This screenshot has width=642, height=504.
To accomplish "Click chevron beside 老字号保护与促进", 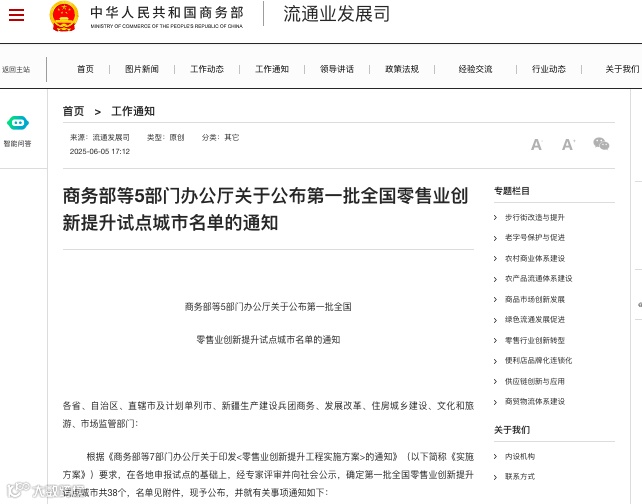I will [495, 238].
